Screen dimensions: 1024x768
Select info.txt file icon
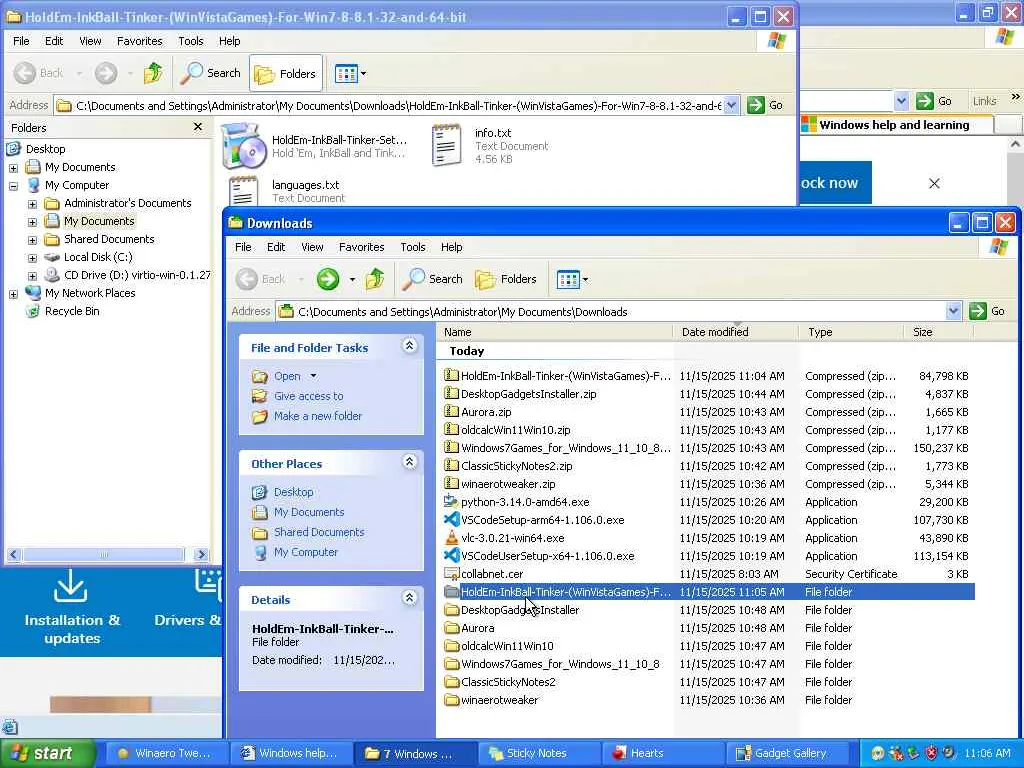pos(447,145)
